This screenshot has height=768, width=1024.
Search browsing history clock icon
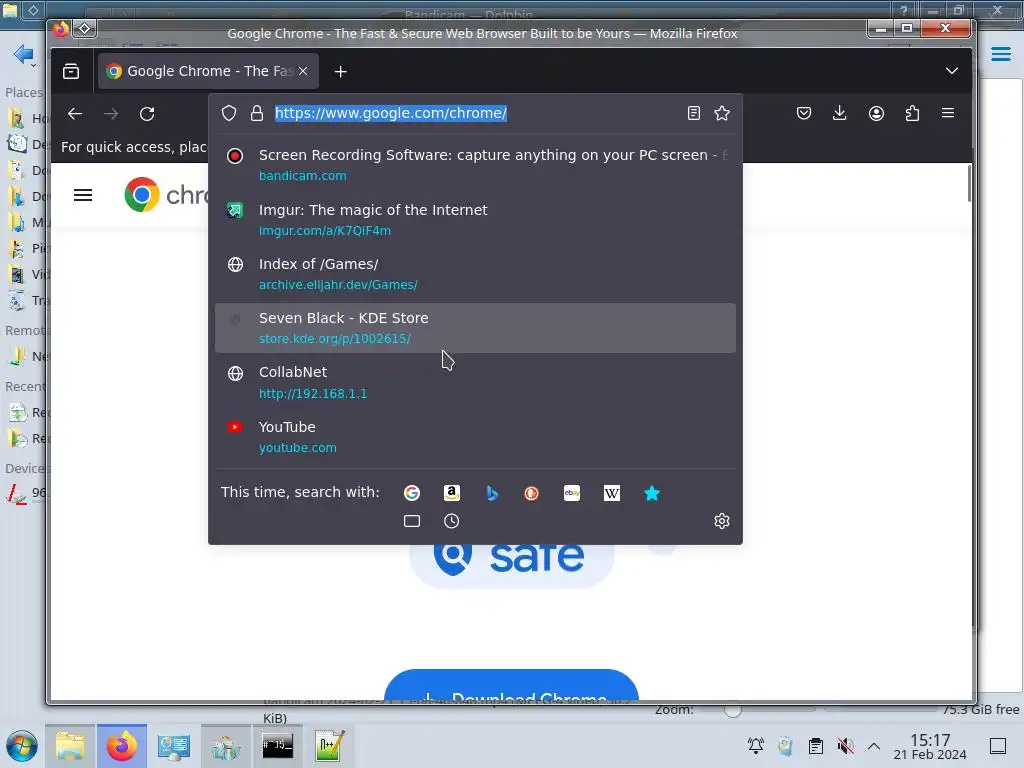452,521
